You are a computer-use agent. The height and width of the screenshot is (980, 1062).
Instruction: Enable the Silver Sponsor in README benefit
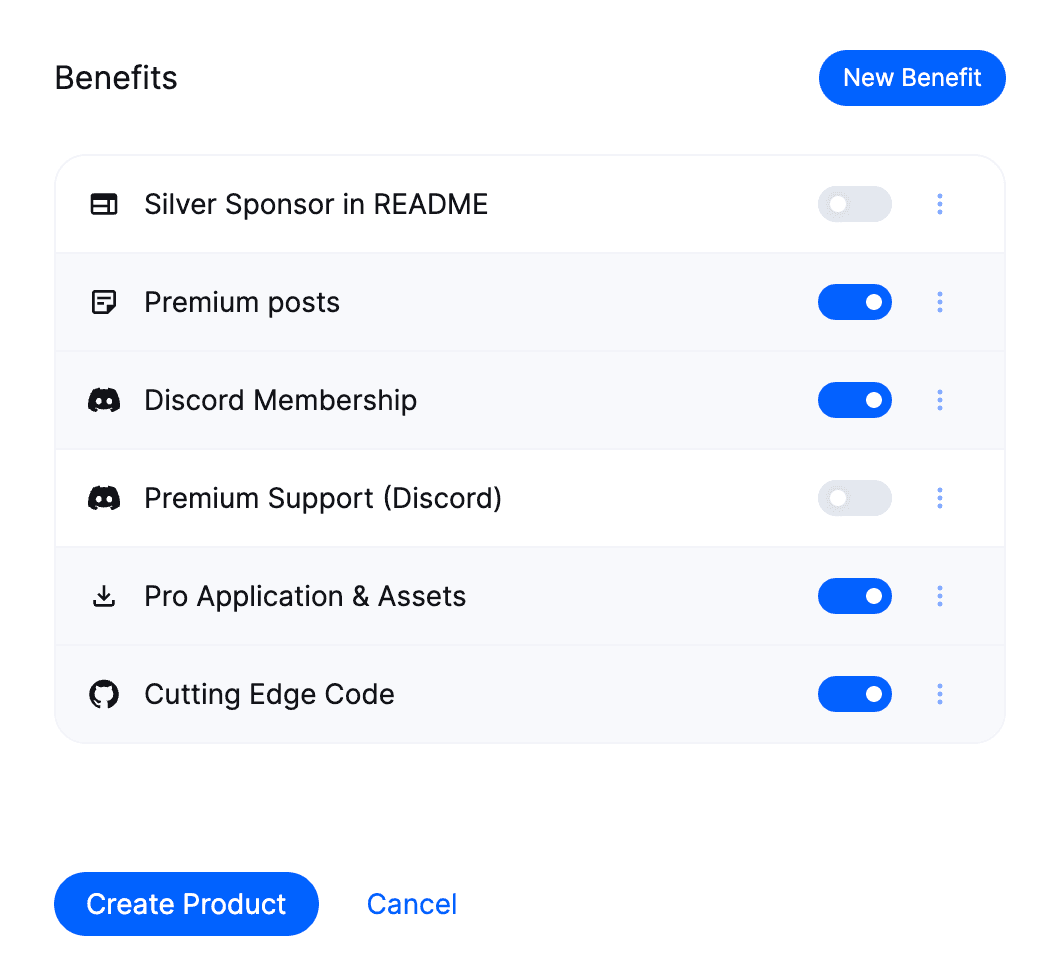pos(855,204)
